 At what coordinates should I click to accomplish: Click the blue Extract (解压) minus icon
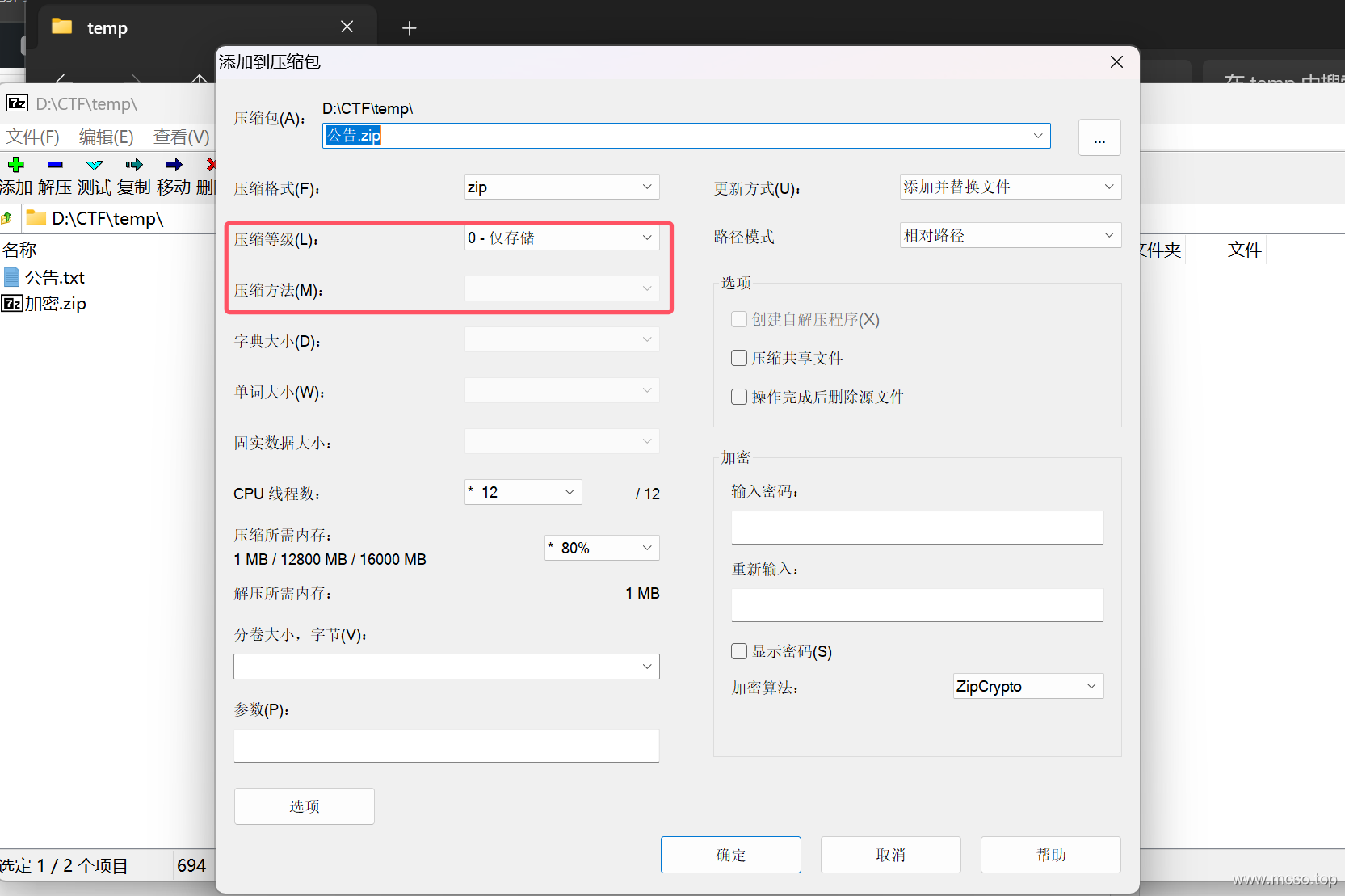tap(55, 165)
